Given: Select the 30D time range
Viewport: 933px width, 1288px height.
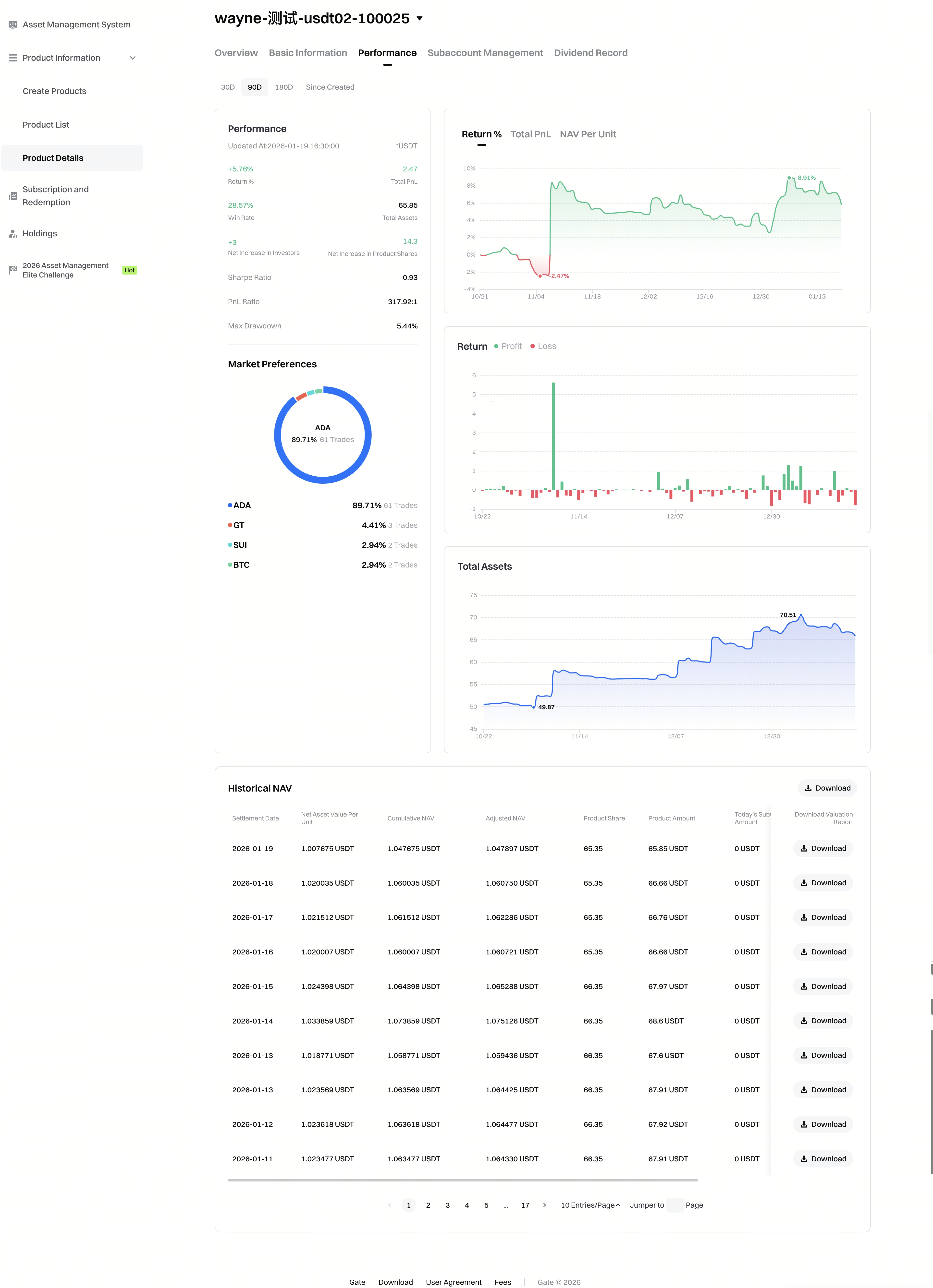Looking at the screenshot, I should pyautogui.click(x=227, y=87).
